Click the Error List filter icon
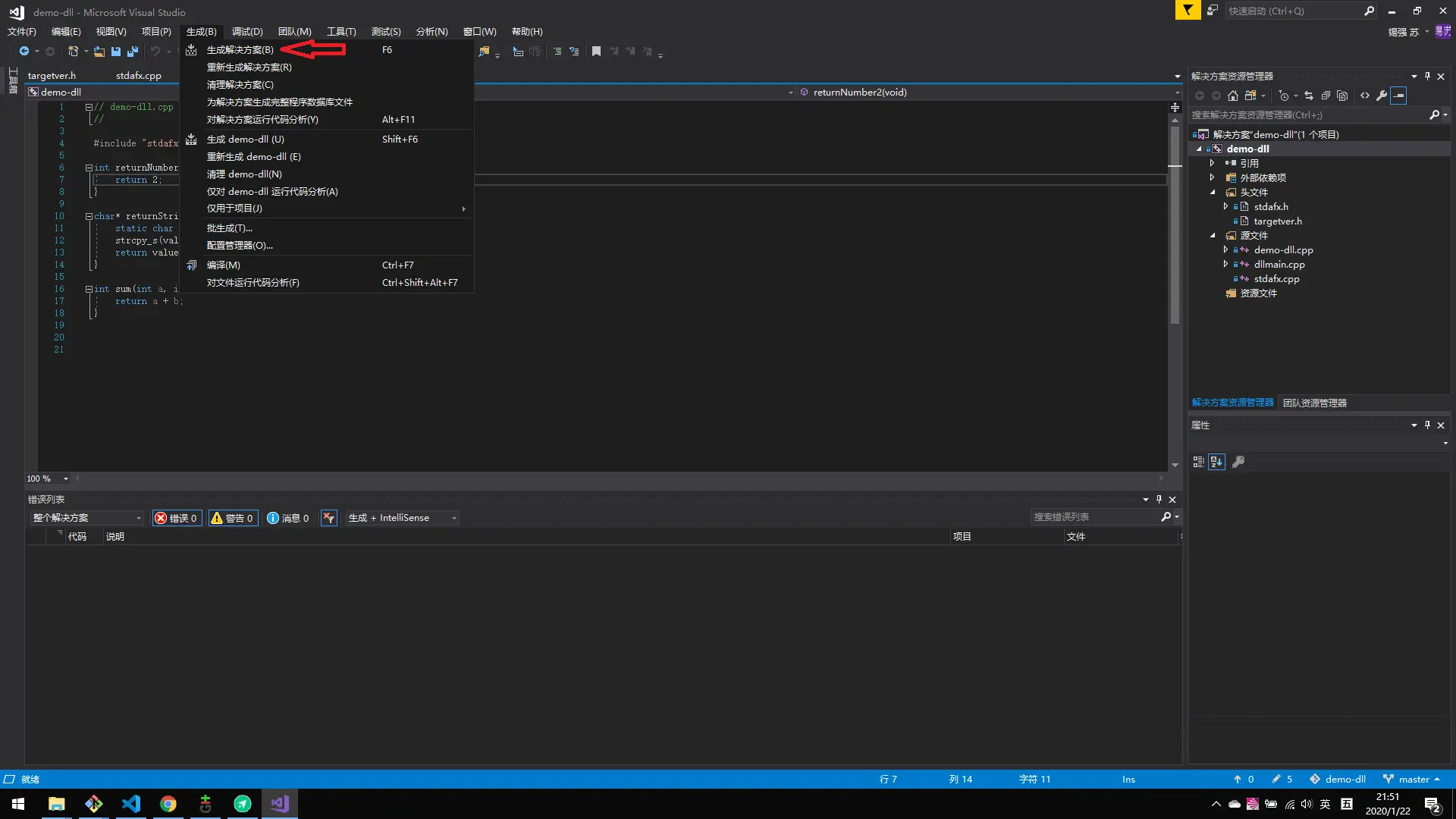The width and height of the screenshot is (1456, 819). (x=330, y=517)
